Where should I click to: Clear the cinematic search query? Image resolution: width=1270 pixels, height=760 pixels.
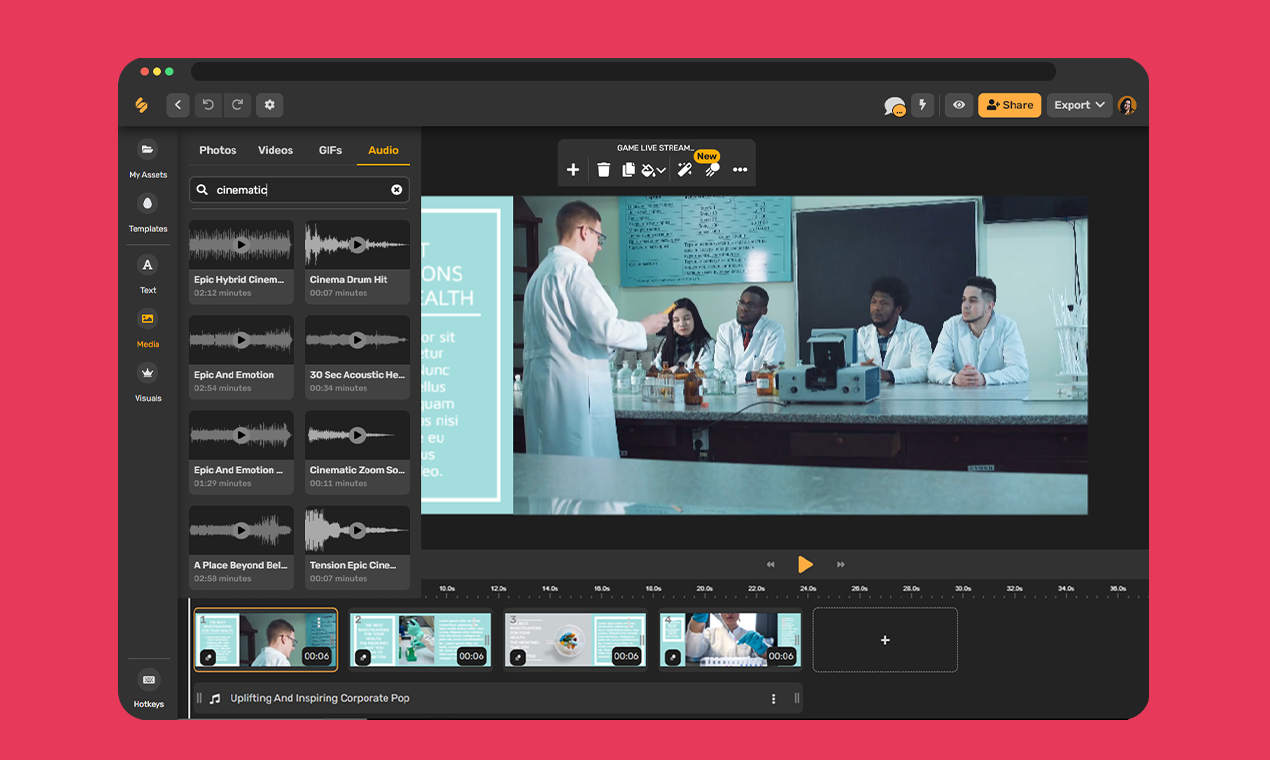396,189
